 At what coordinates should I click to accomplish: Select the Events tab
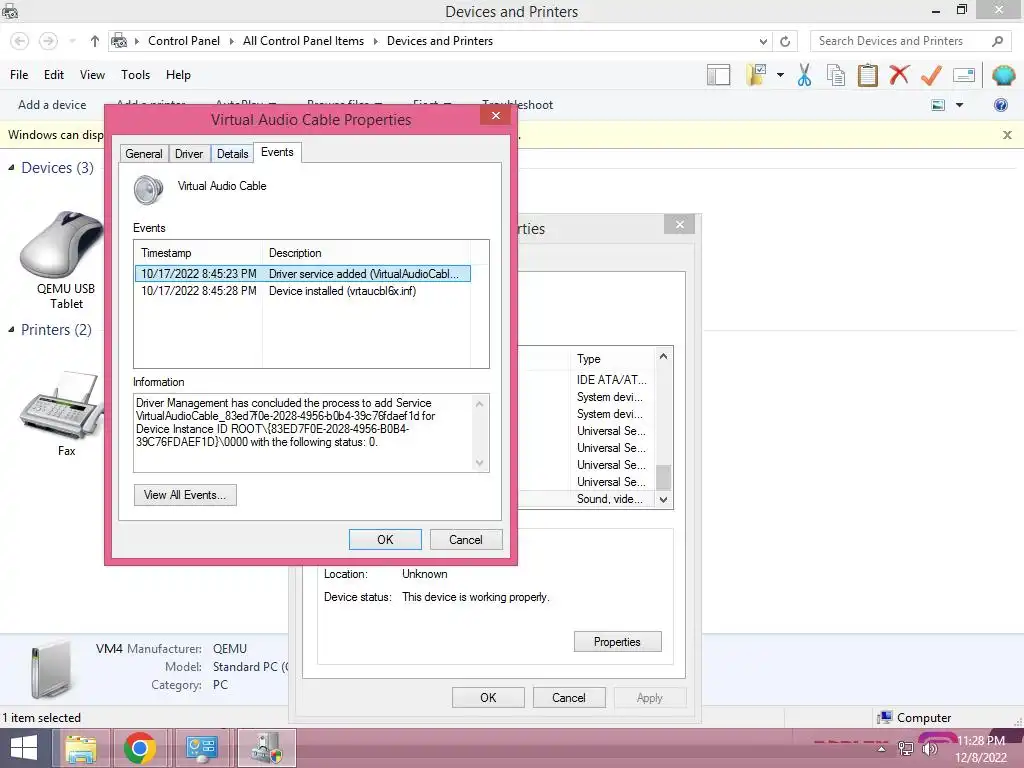click(278, 152)
